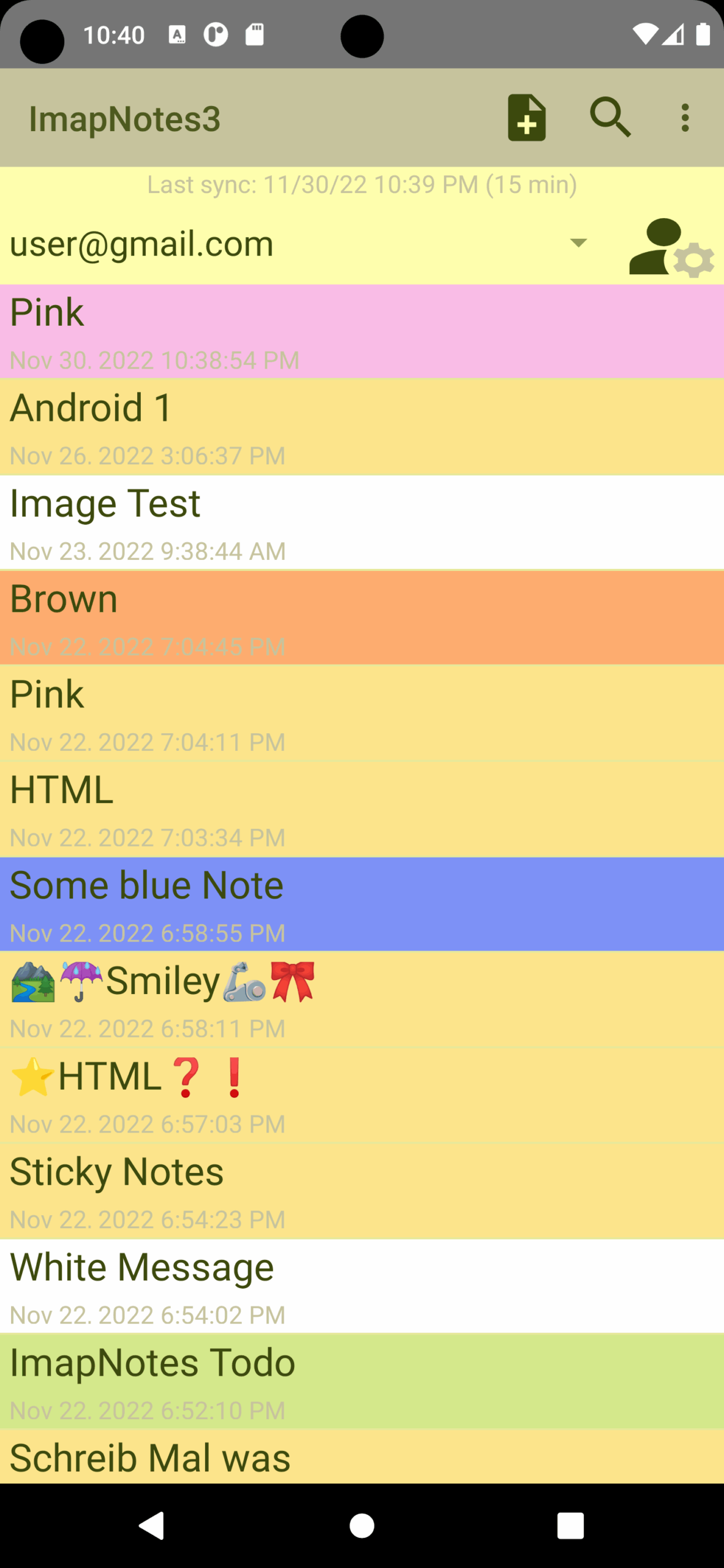Open the orange Brown note

pos(361,618)
